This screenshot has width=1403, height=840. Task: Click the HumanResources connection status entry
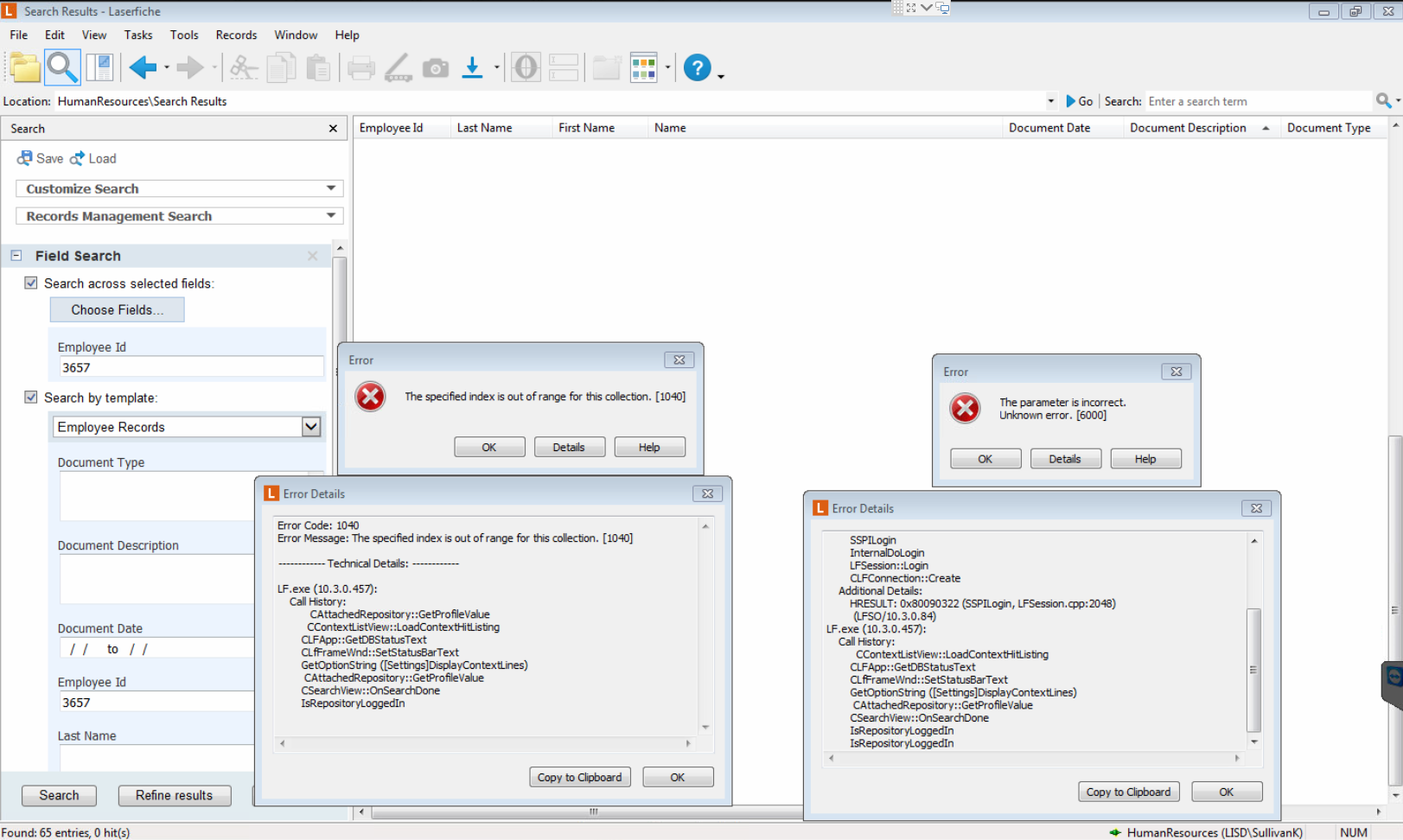point(1206,832)
